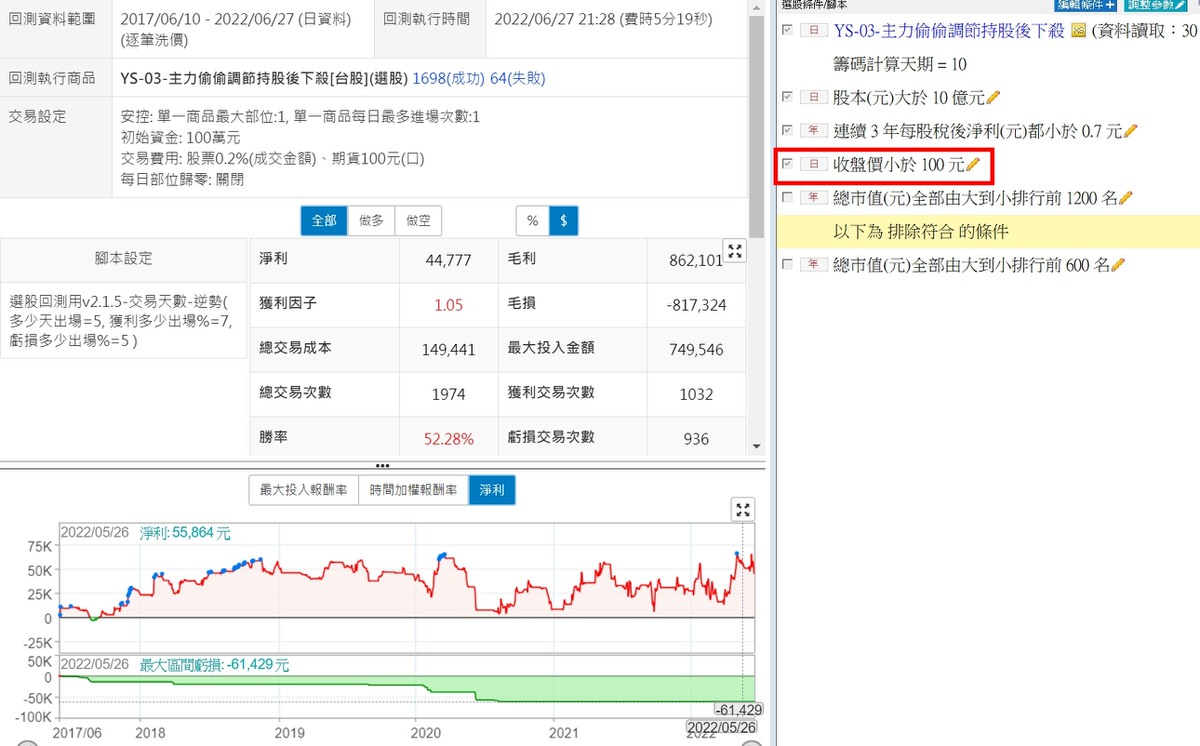
Task: Switch display to percent with % toggle
Action: pyautogui.click(x=532, y=220)
